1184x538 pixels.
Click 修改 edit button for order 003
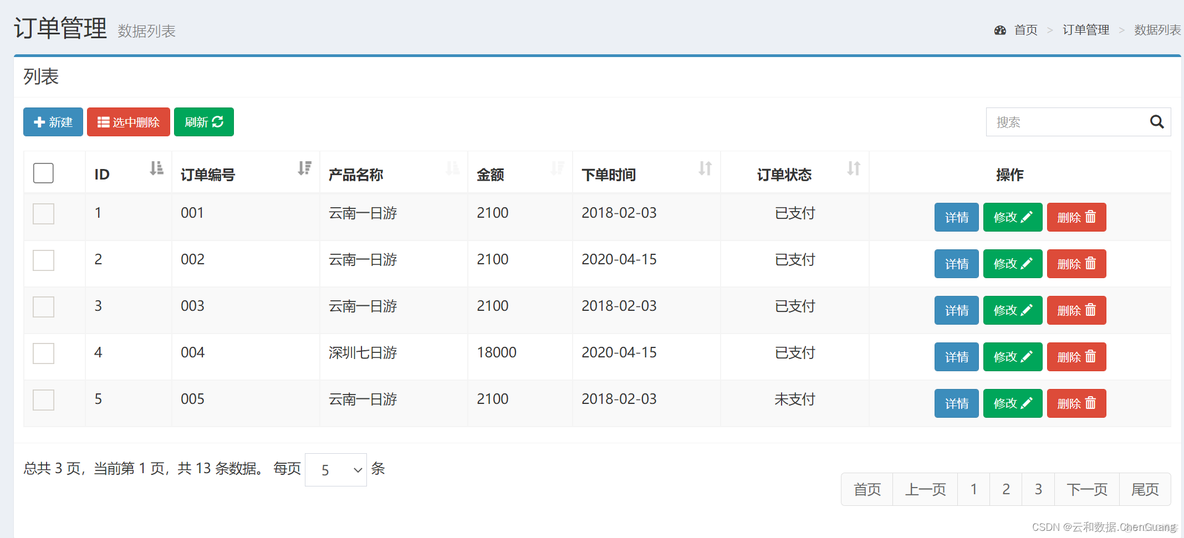[1013, 311]
